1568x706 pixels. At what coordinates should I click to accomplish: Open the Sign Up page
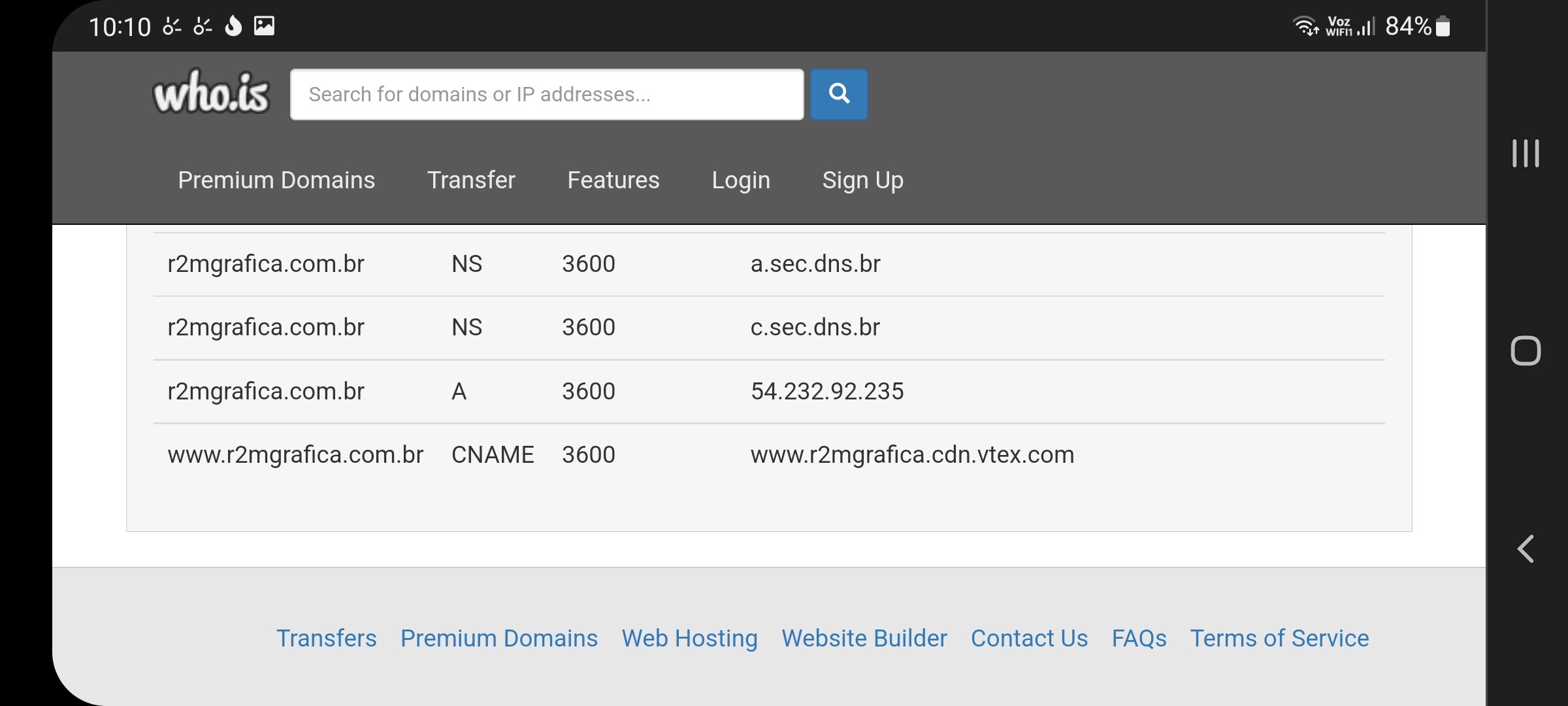863,180
